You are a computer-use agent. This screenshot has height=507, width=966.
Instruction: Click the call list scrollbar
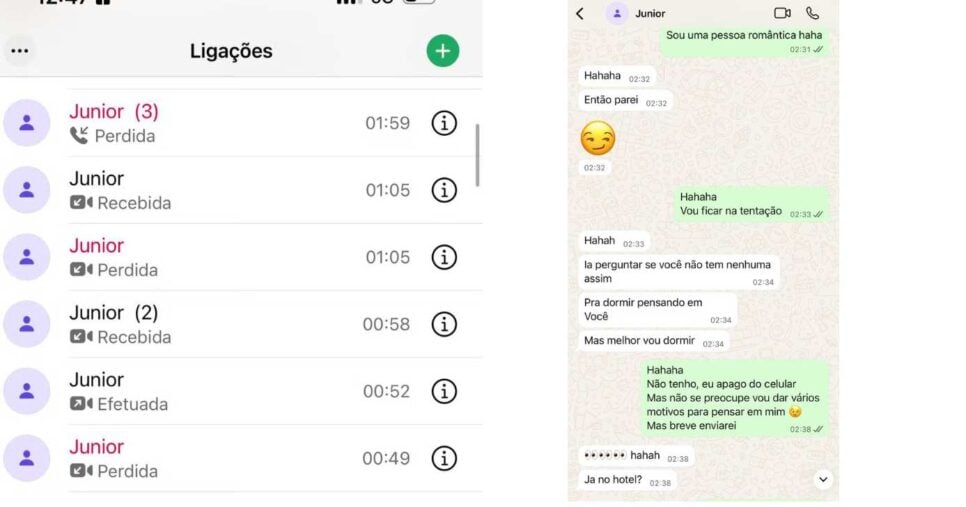click(x=477, y=155)
